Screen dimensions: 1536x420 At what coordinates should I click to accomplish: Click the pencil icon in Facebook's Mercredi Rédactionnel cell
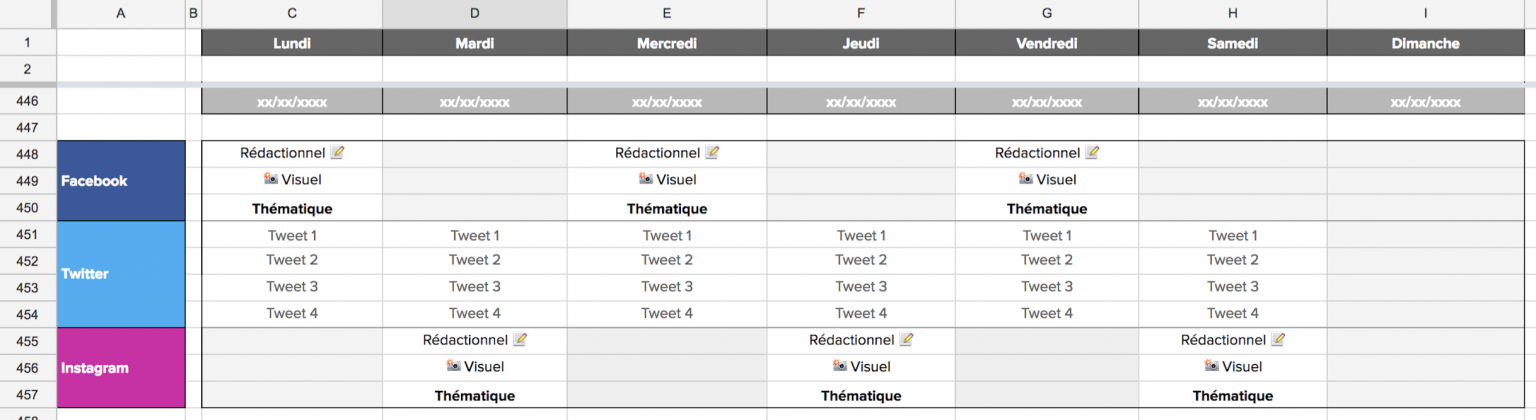(x=712, y=153)
